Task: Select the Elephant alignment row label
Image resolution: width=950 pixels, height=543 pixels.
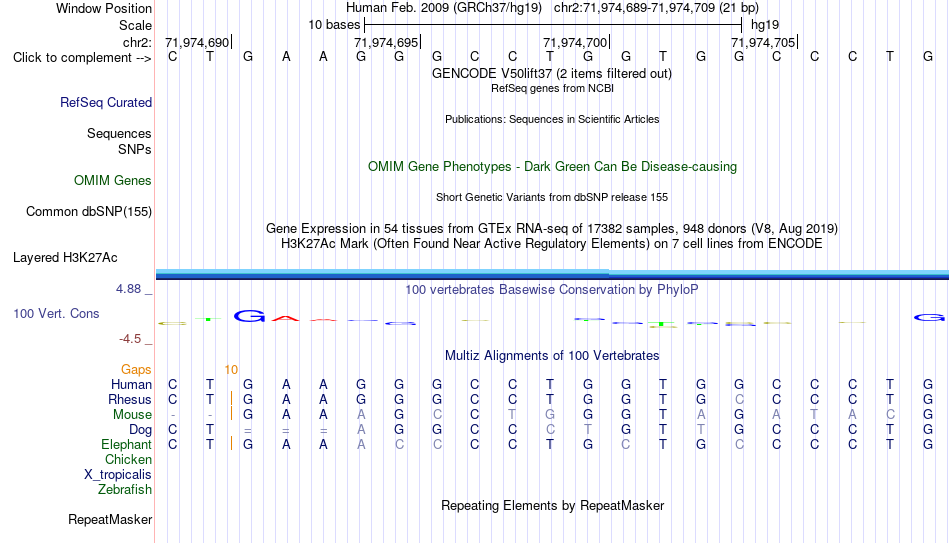Action: (126, 445)
